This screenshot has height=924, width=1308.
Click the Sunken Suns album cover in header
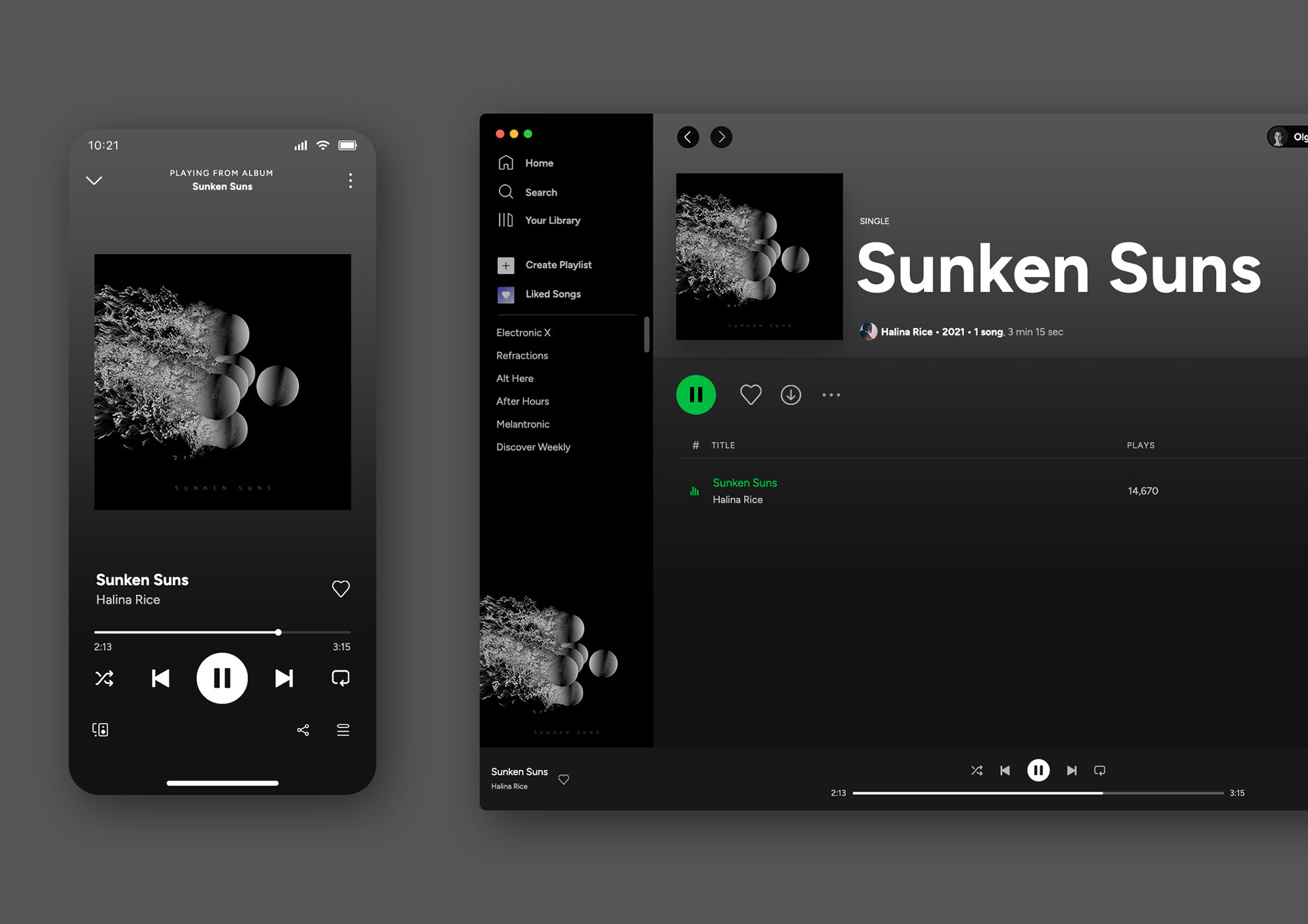pos(760,257)
